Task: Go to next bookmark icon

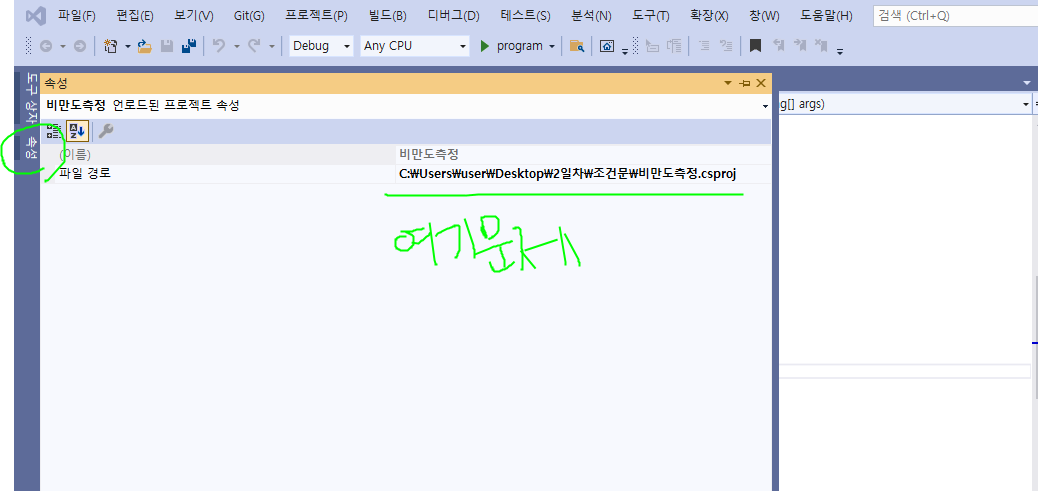Action: point(800,46)
